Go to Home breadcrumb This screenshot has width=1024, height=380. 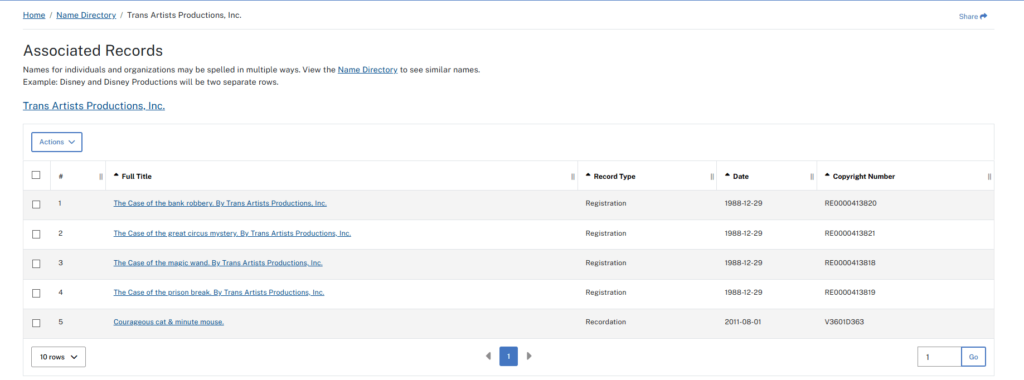pyautogui.click(x=34, y=15)
